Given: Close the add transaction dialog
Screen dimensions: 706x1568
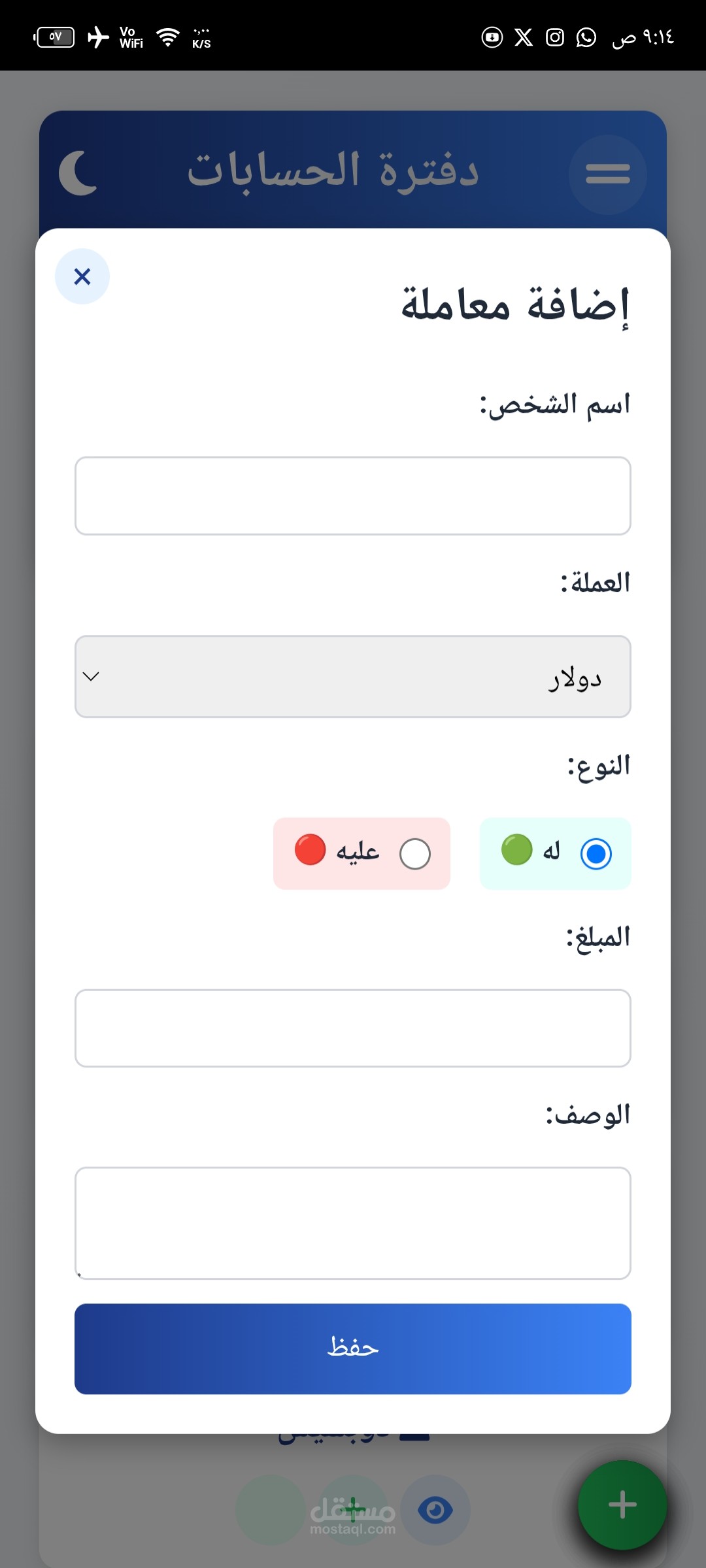Looking at the screenshot, I should [82, 276].
